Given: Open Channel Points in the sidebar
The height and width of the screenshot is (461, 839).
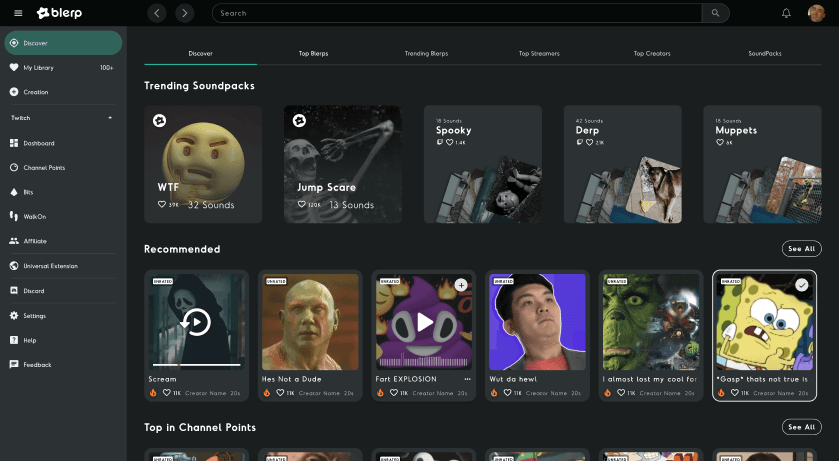Looking at the screenshot, I should (63, 167).
